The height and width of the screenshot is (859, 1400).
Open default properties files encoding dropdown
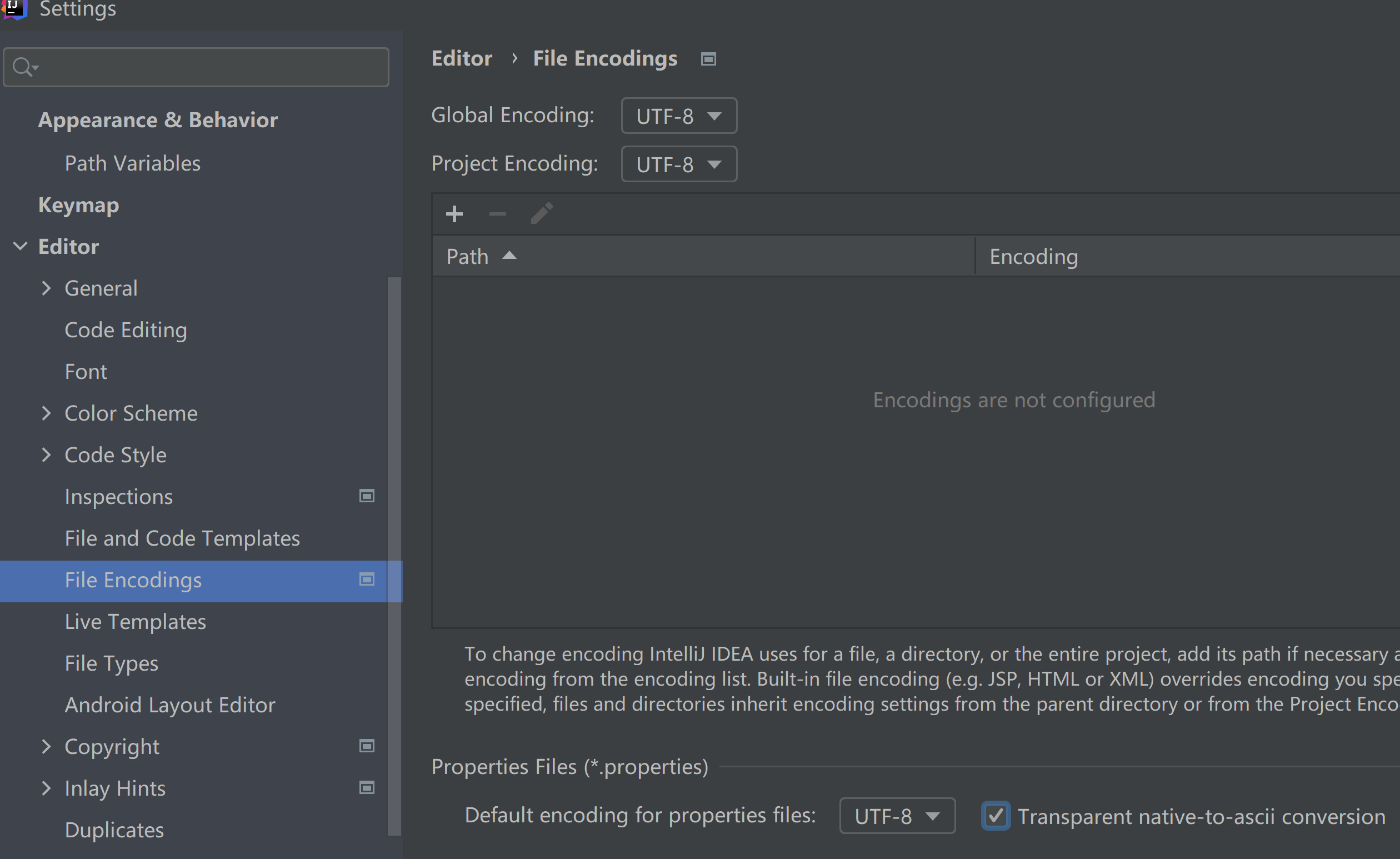coord(897,816)
